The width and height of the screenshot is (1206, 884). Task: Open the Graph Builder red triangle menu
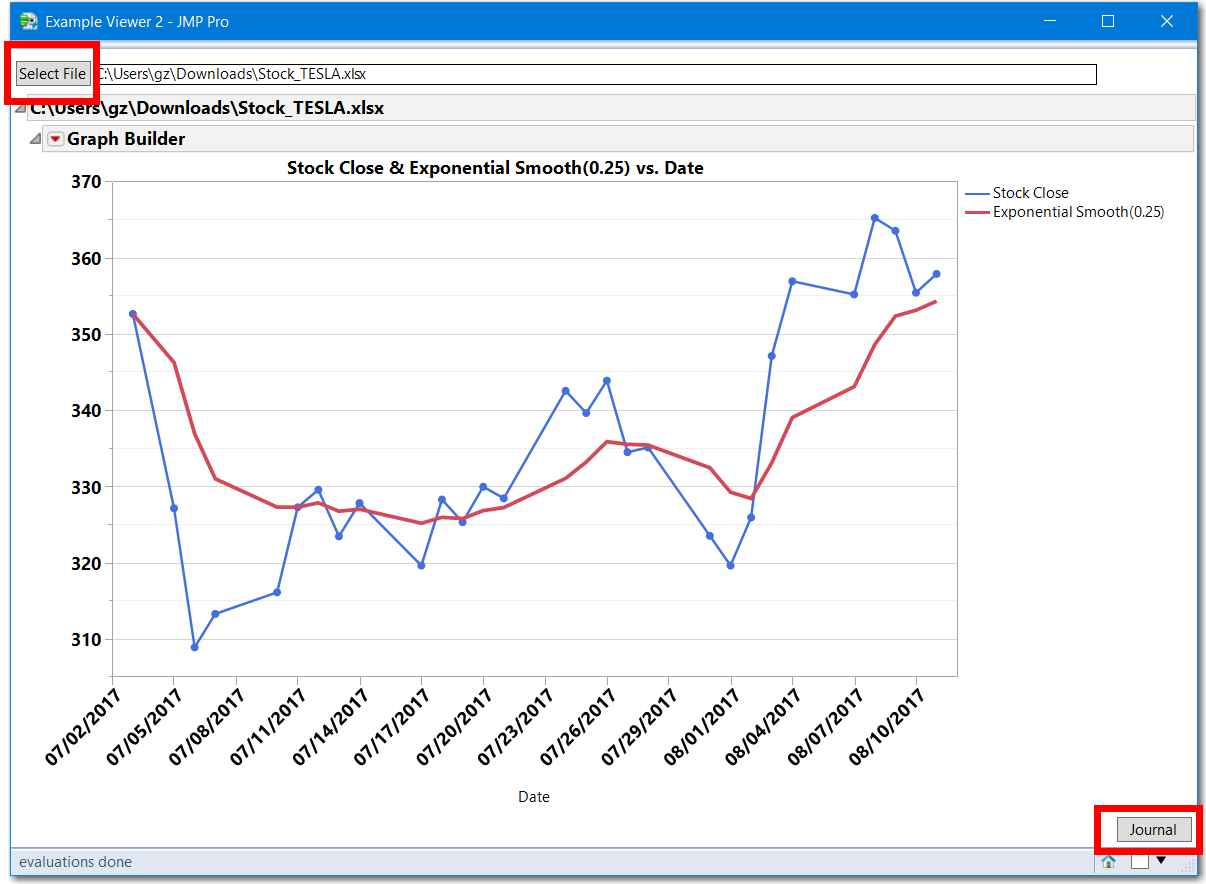pos(55,139)
